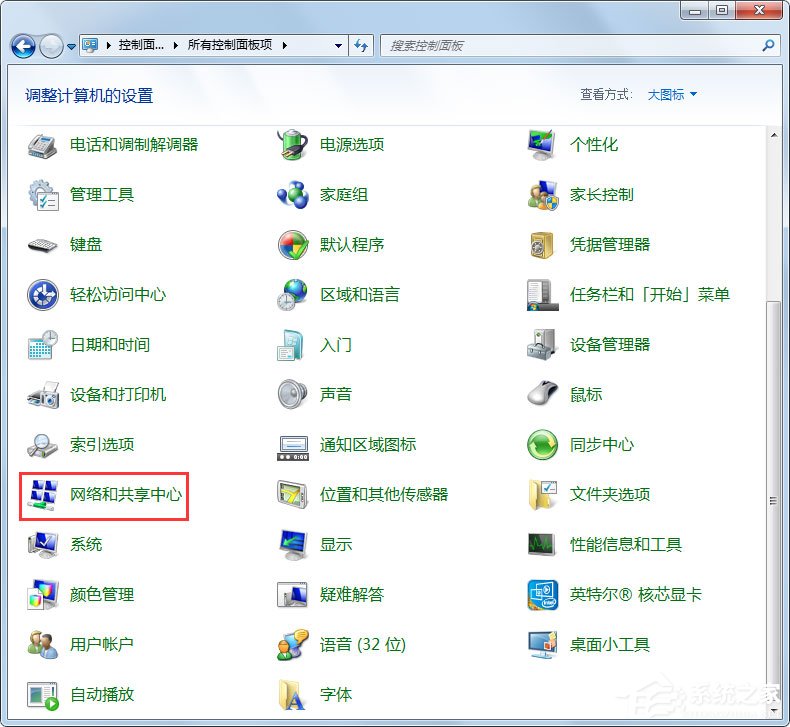Open the 个性化 icon

click(x=542, y=145)
